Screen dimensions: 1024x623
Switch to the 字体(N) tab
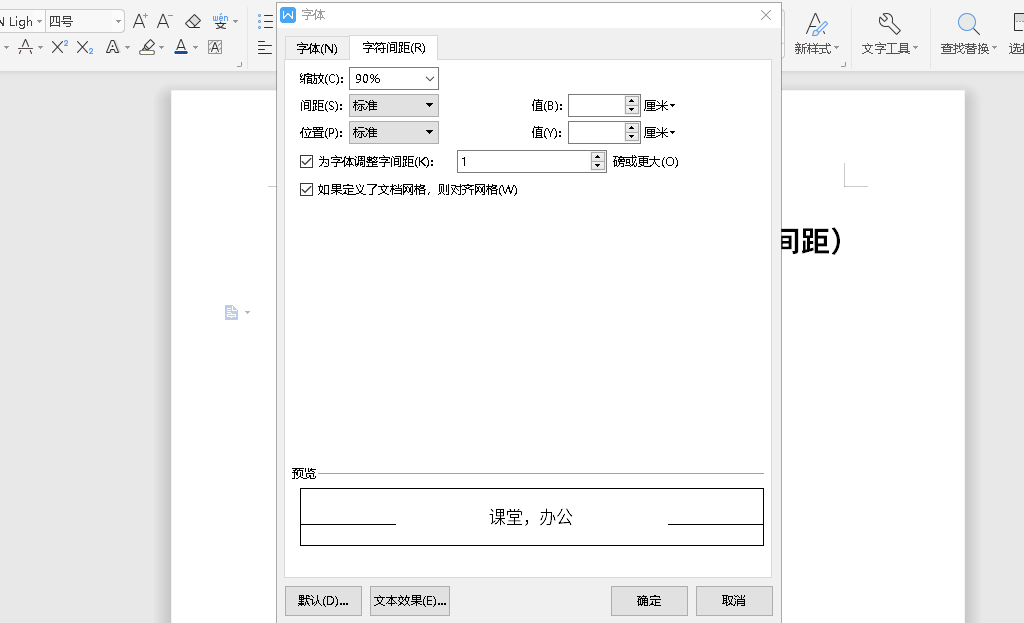pyautogui.click(x=317, y=48)
